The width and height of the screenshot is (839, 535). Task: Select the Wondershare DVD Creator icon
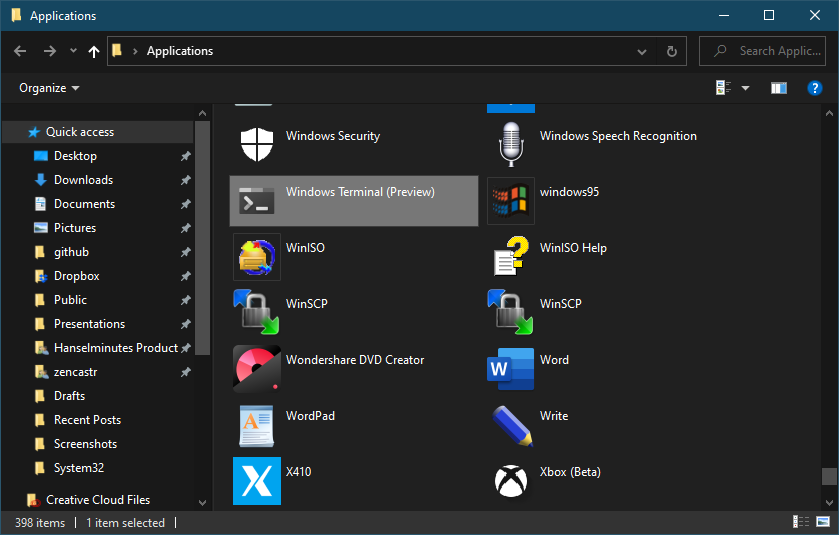pos(257,369)
